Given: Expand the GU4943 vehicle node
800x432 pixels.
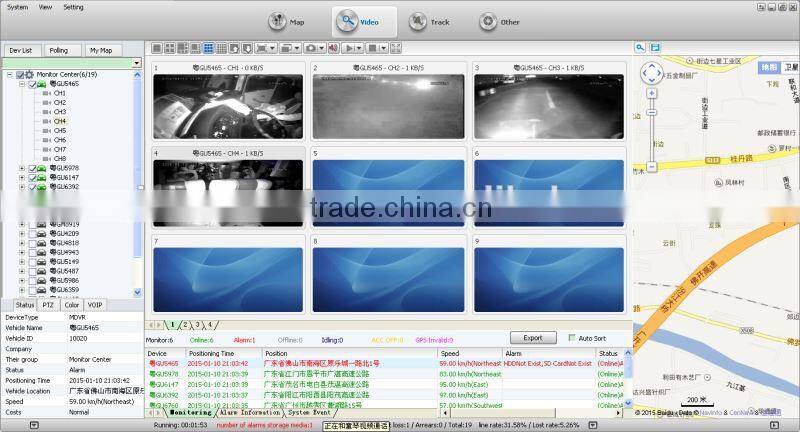Looking at the screenshot, I should (22, 252).
